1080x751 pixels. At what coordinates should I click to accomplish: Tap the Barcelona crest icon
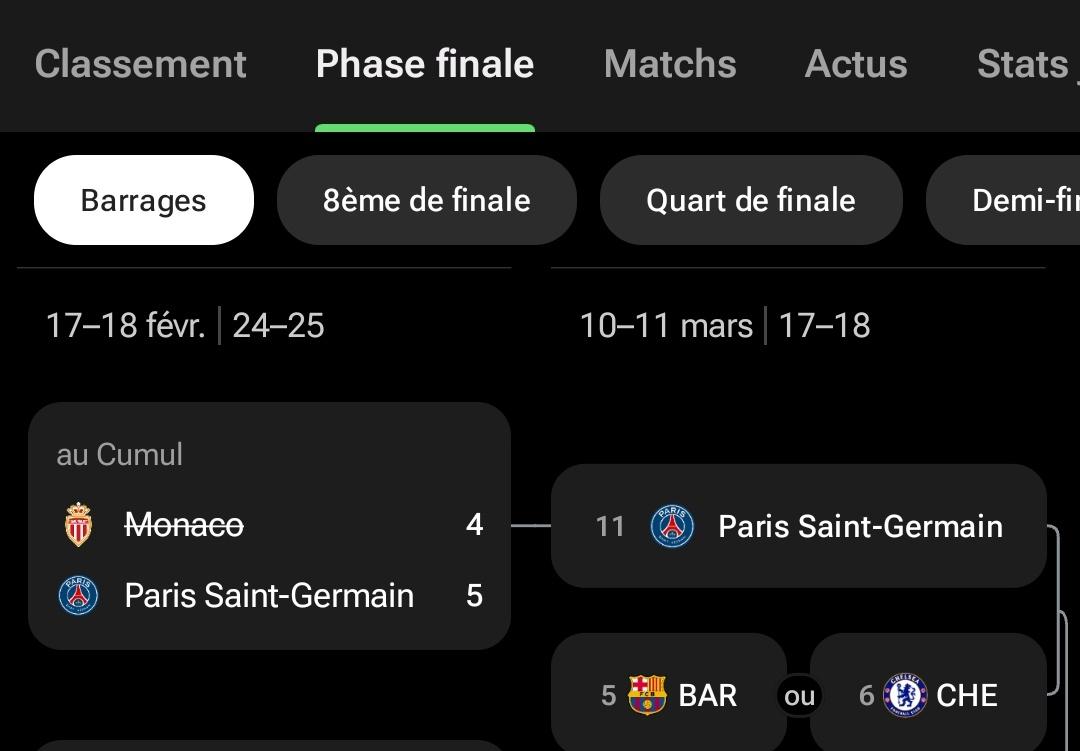tap(647, 695)
